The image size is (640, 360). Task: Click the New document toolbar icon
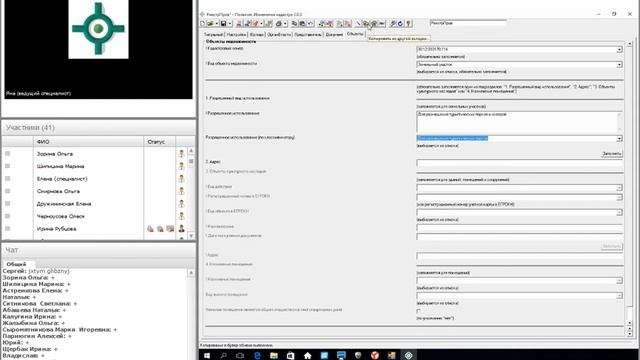coord(202,24)
